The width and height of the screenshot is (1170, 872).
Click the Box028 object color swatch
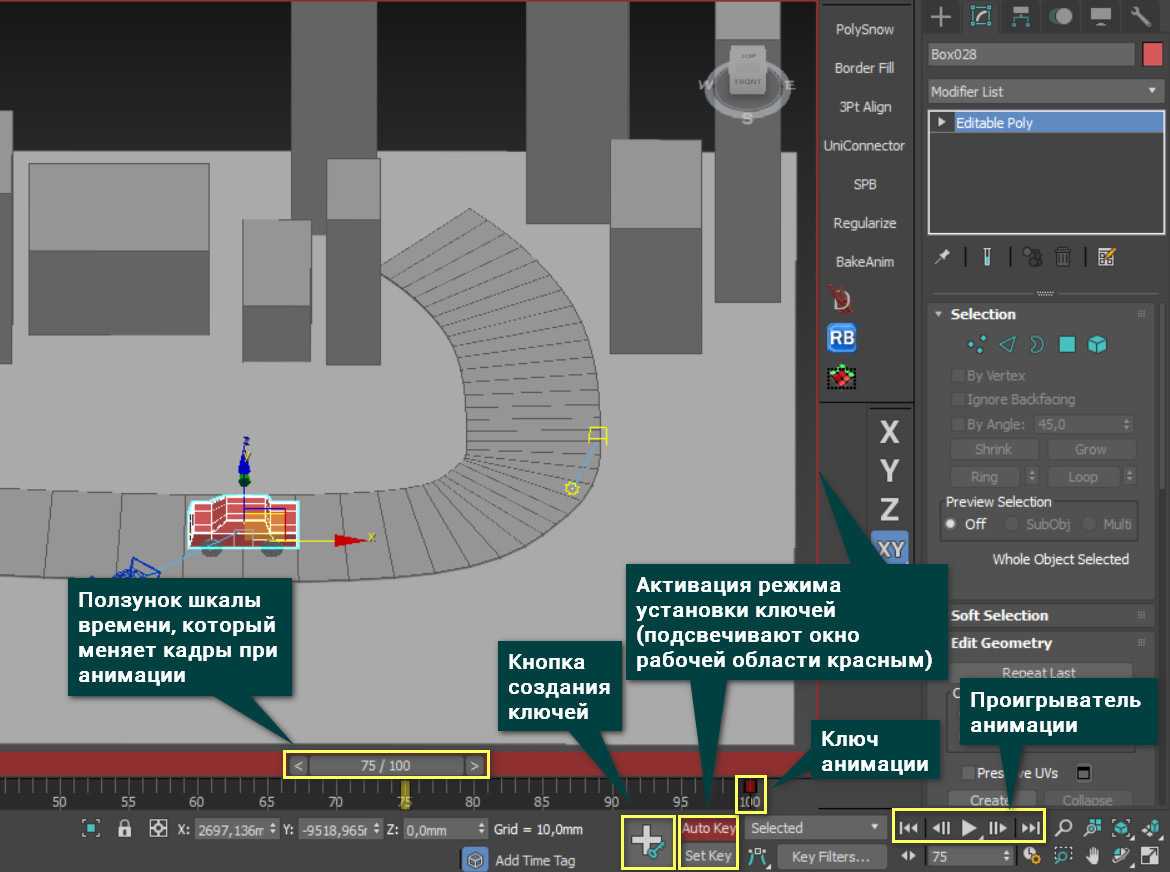pyautogui.click(x=1151, y=54)
